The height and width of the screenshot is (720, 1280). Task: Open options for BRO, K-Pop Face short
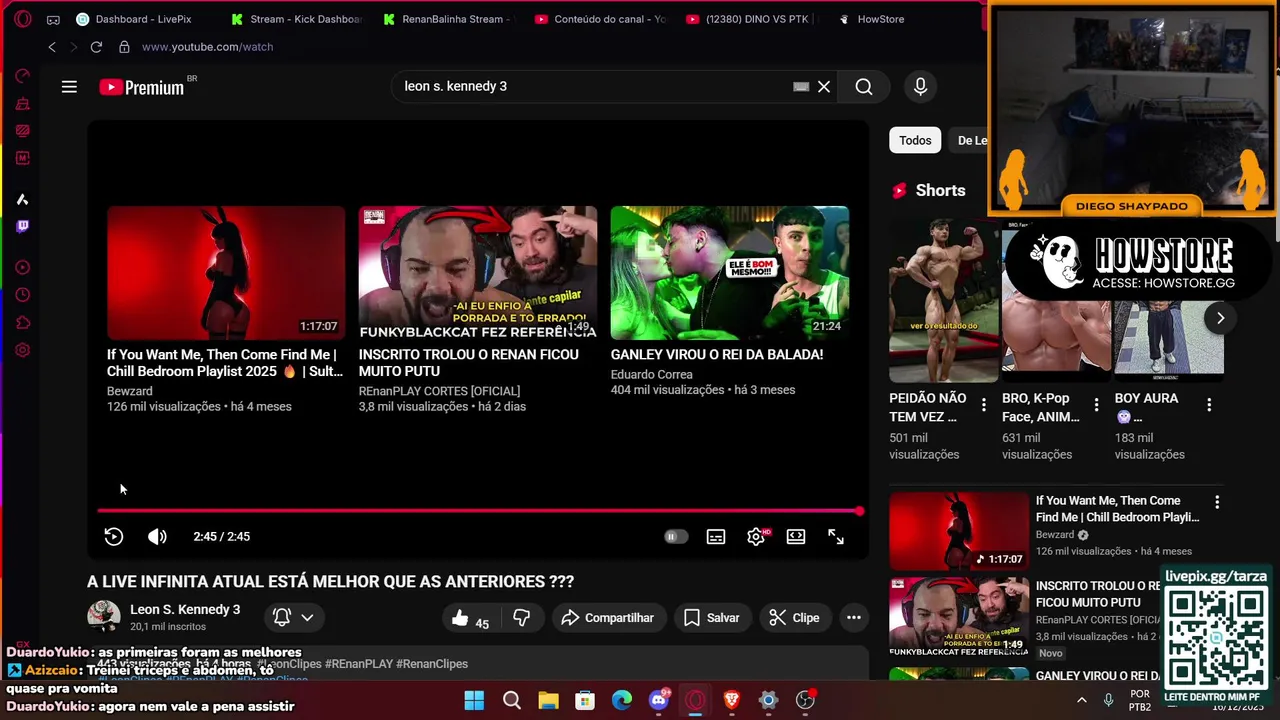1097,405
